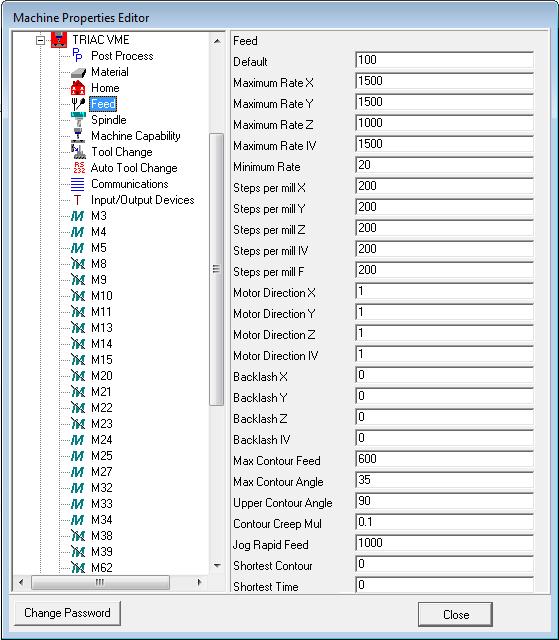Click the Change Password button
Viewport: 559px width, 640px height.
pyautogui.click(x=67, y=613)
